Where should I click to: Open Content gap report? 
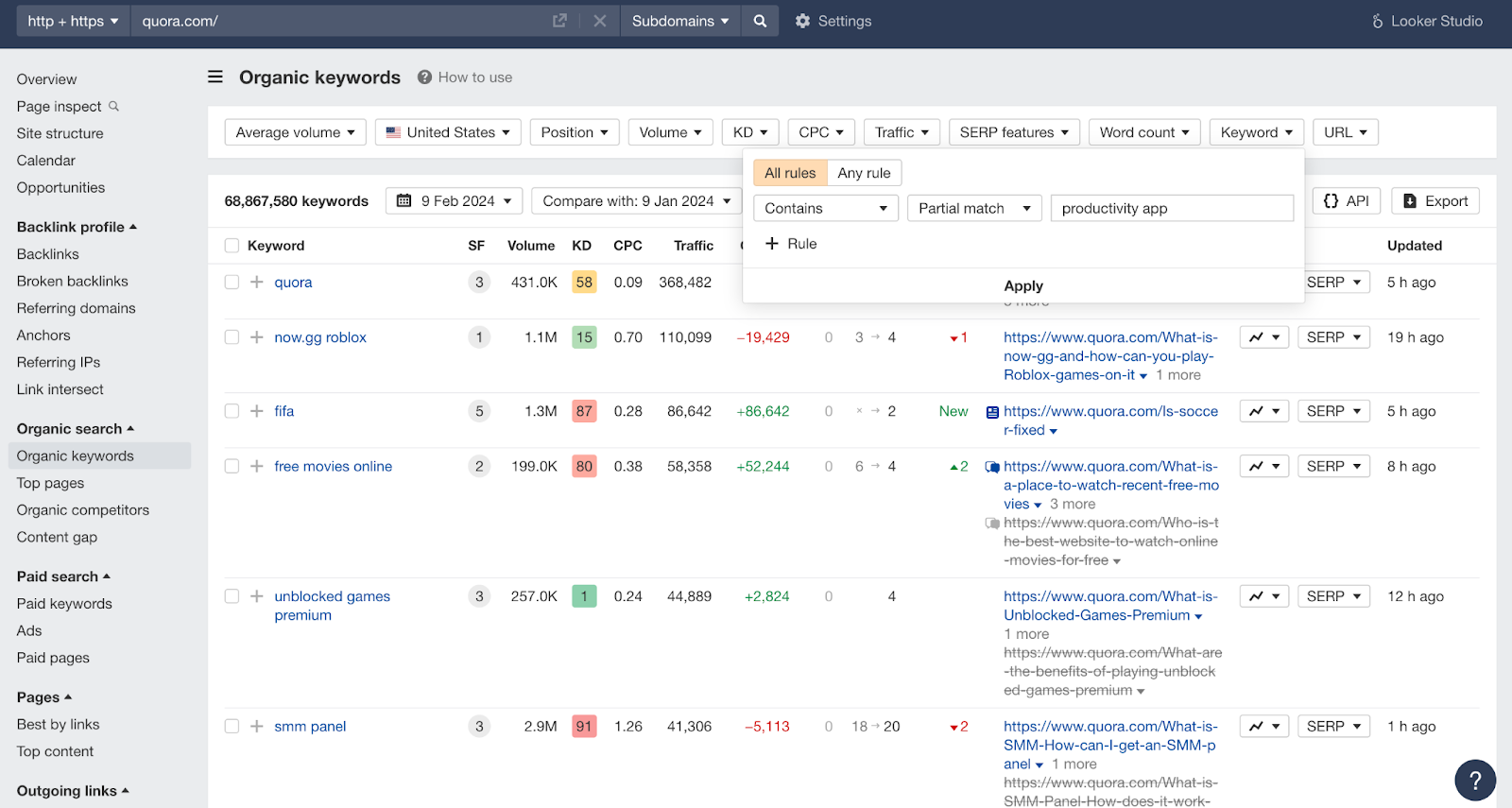point(57,537)
